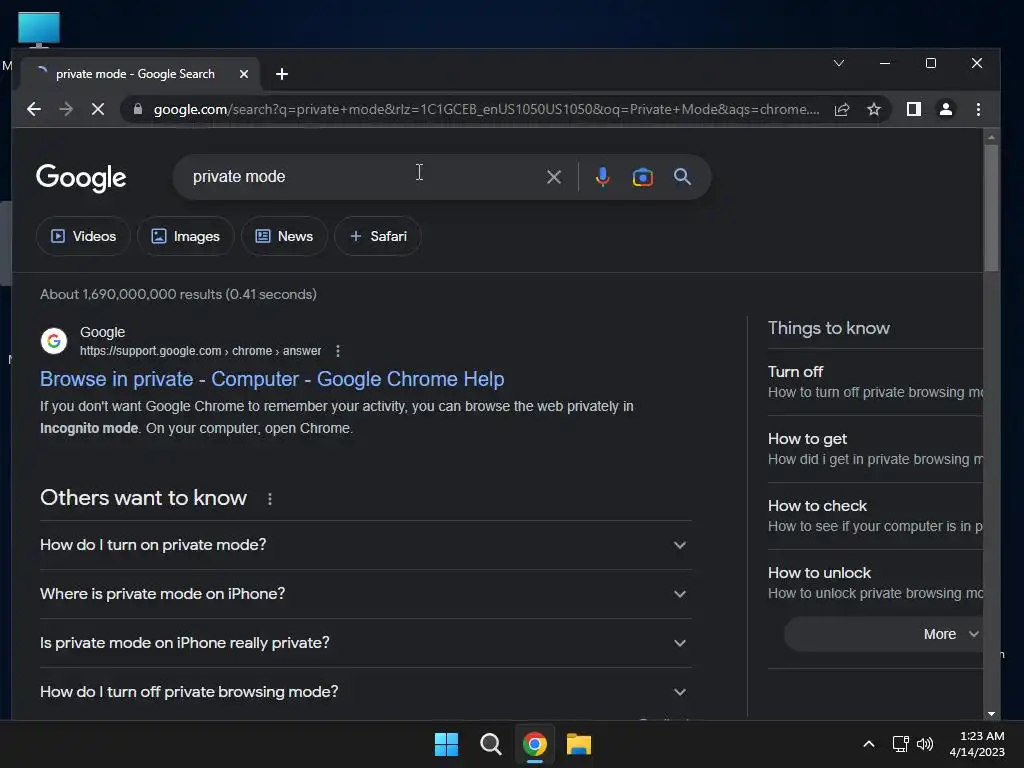Open the Chrome side panel icon
Screen dimensions: 1024x768
(914, 109)
